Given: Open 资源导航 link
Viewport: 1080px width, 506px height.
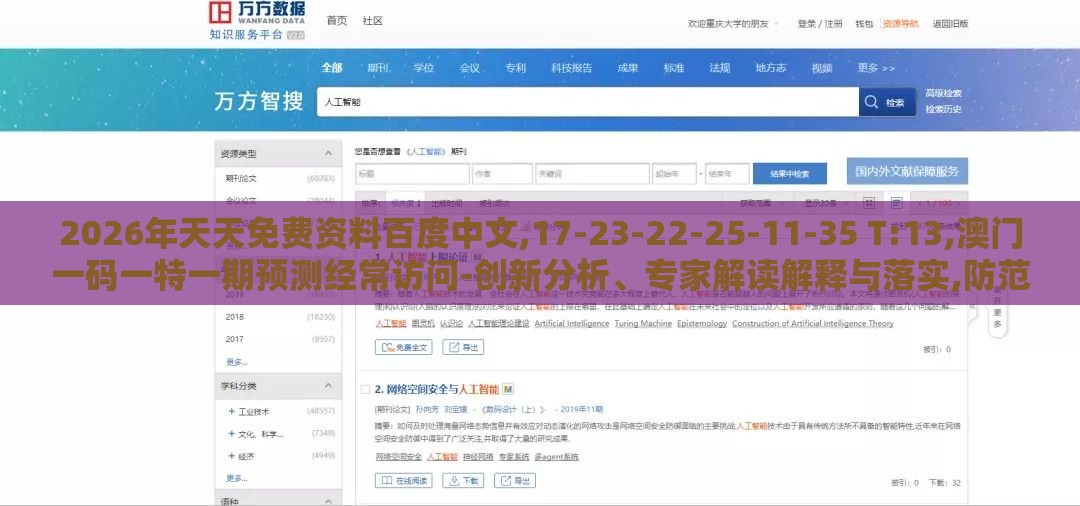Looking at the screenshot, I should tap(901, 23).
